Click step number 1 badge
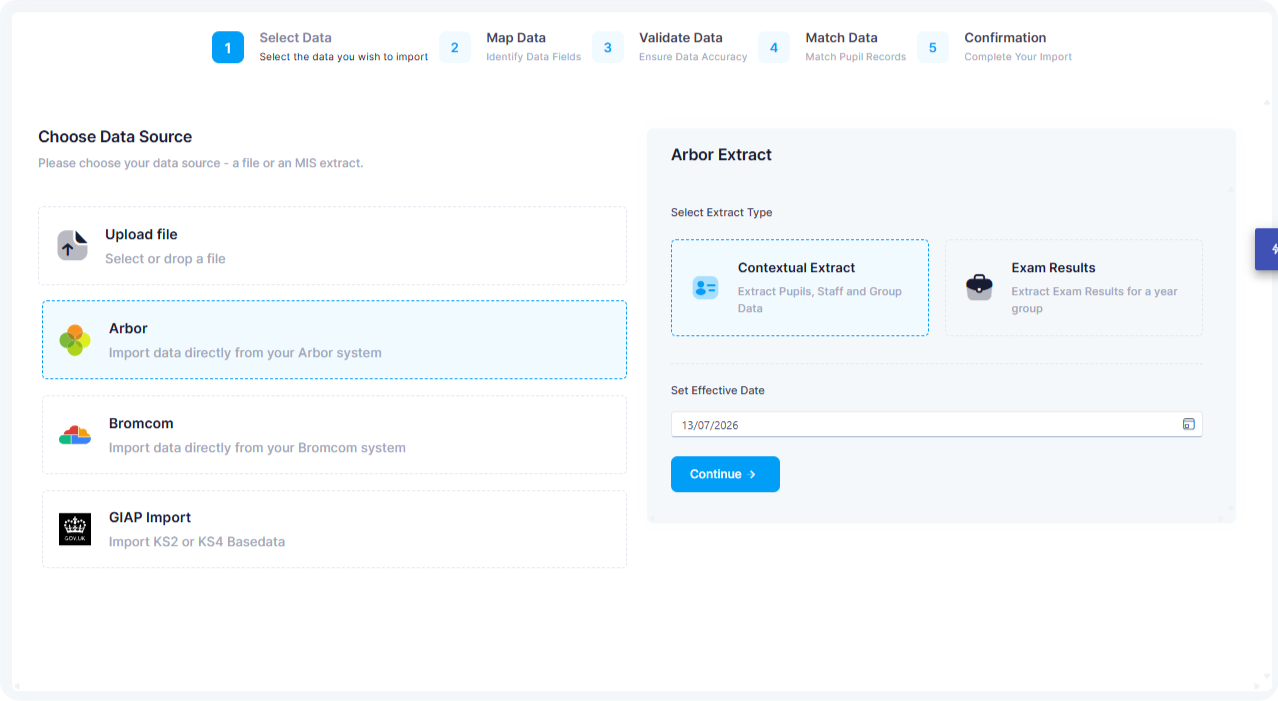Image resolution: width=1278 pixels, height=701 pixels. click(x=228, y=47)
